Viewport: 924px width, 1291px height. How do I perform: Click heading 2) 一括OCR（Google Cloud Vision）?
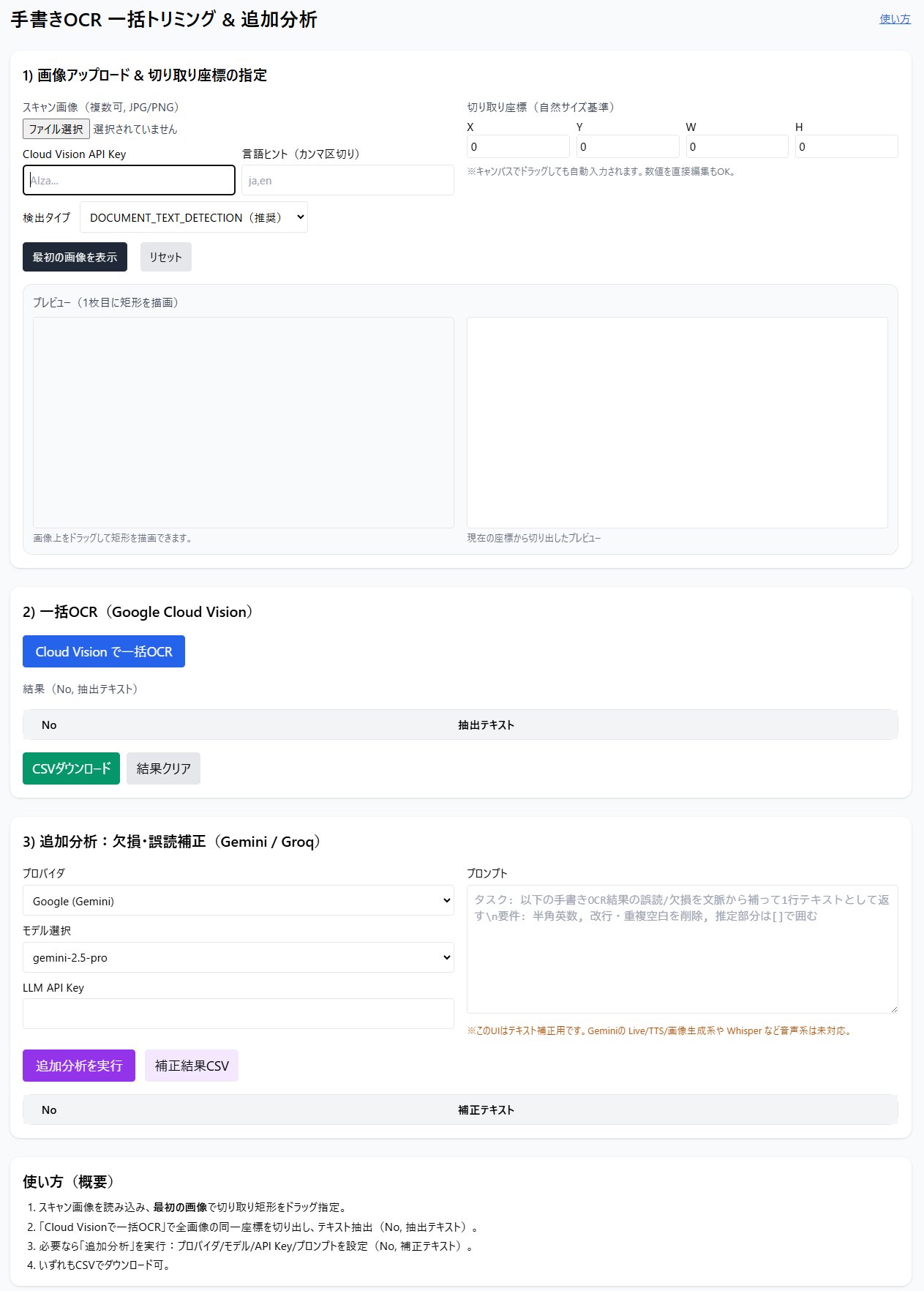[x=139, y=612]
